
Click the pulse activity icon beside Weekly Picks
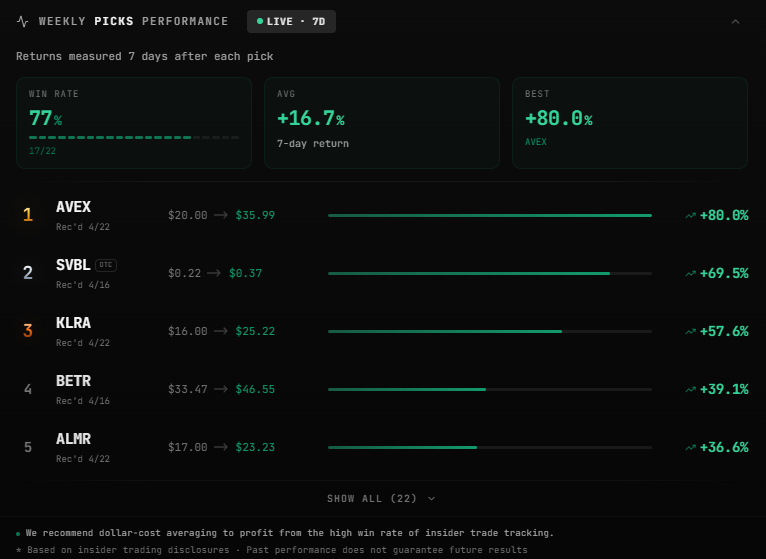[22, 22]
